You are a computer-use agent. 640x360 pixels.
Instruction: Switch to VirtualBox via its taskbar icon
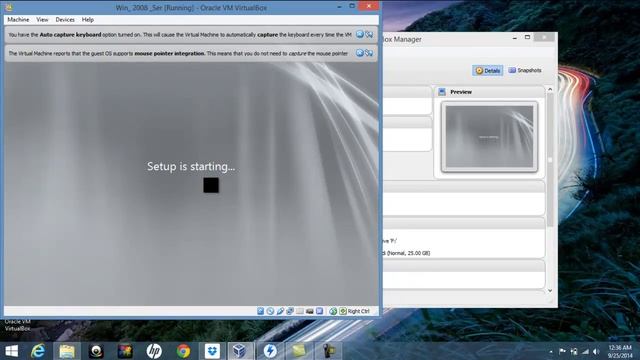pyautogui.click(x=240, y=351)
